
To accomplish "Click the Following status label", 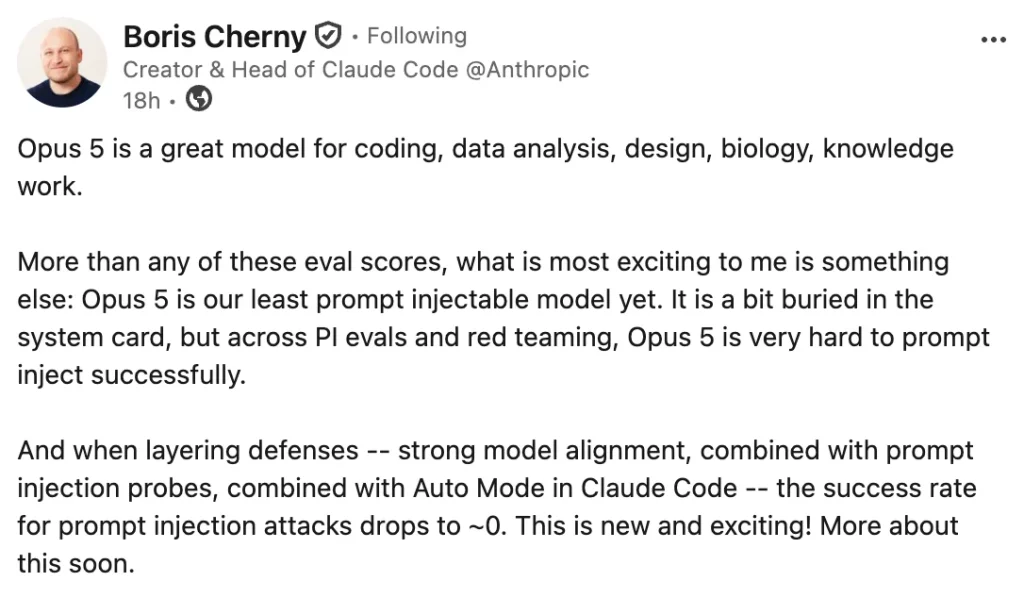I will 417,36.
